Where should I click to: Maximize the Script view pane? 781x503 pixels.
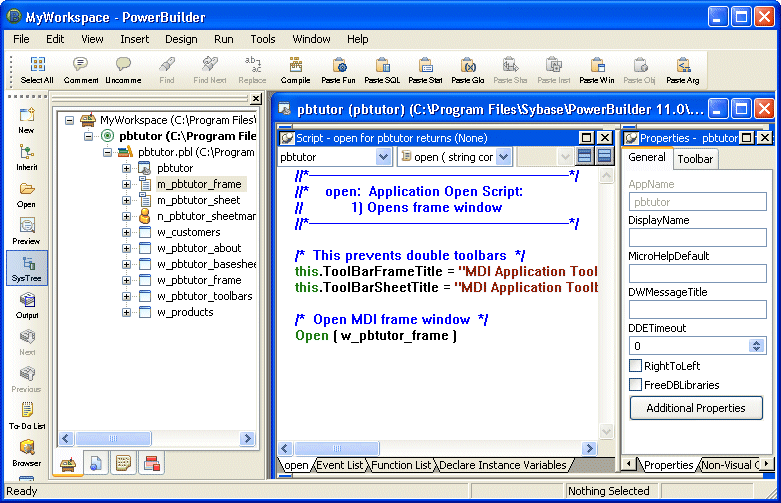click(587, 138)
